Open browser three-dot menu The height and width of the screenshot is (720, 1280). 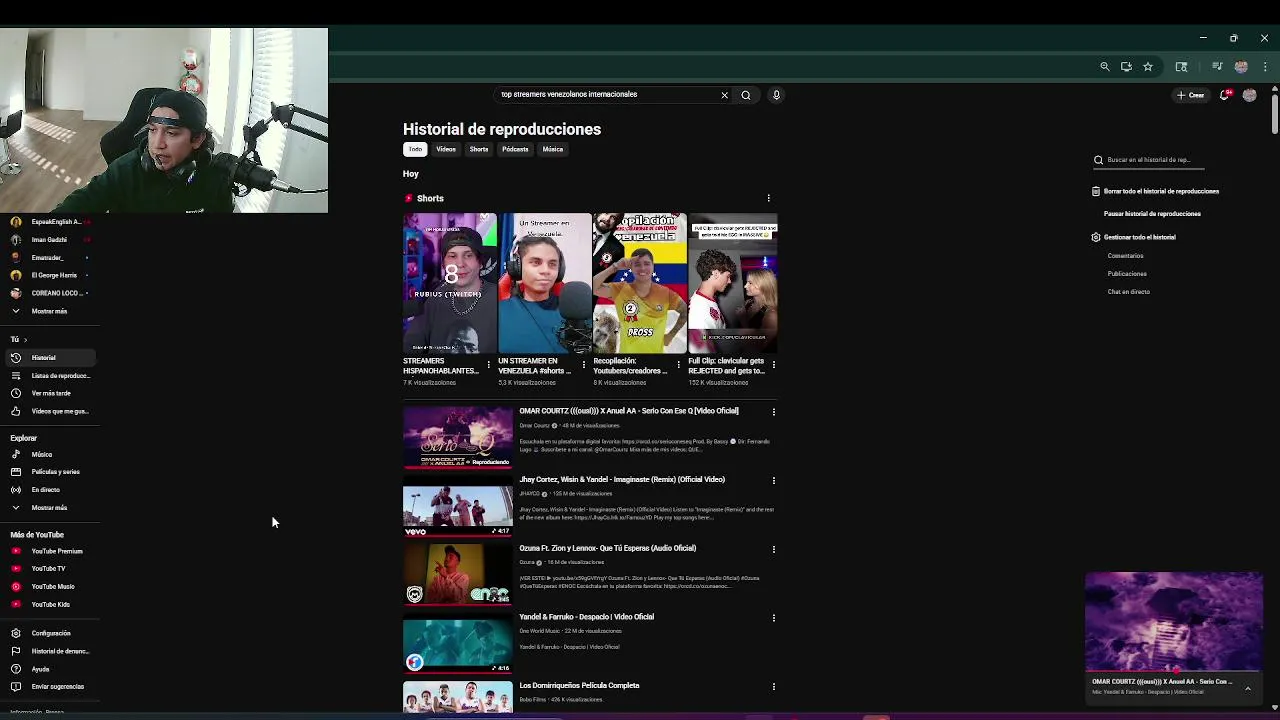pos(1265,67)
